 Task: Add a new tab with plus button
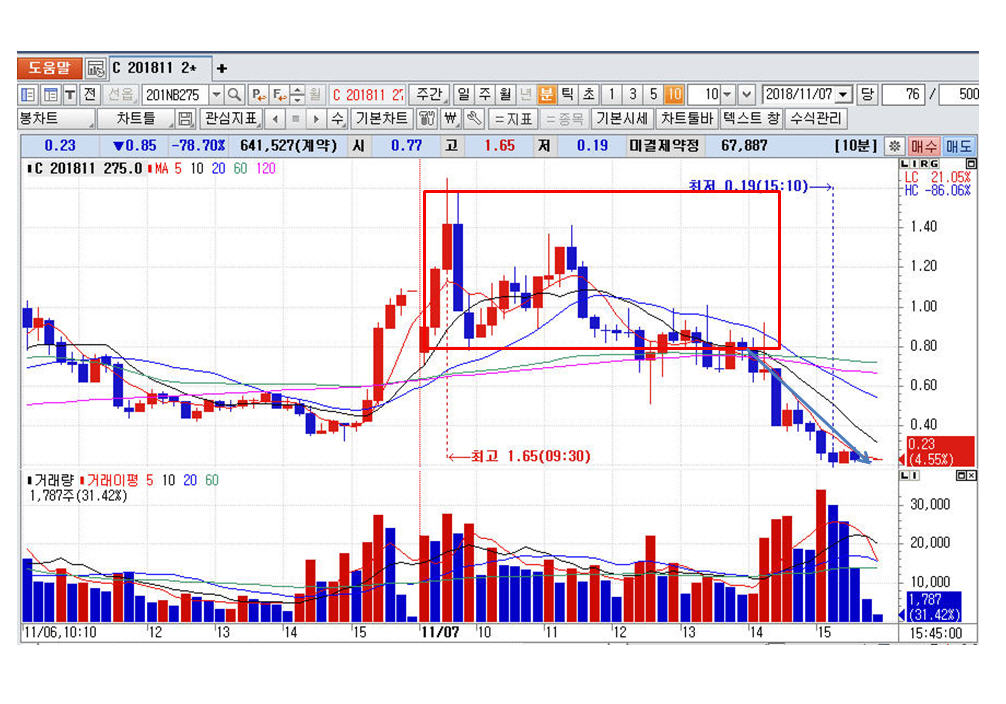222,68
